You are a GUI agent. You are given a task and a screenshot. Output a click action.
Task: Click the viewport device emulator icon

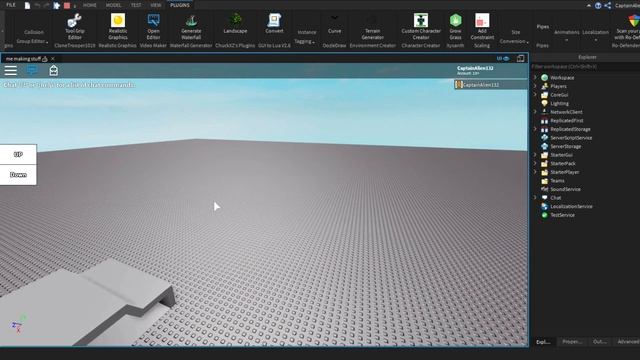[x=520, y=58]
